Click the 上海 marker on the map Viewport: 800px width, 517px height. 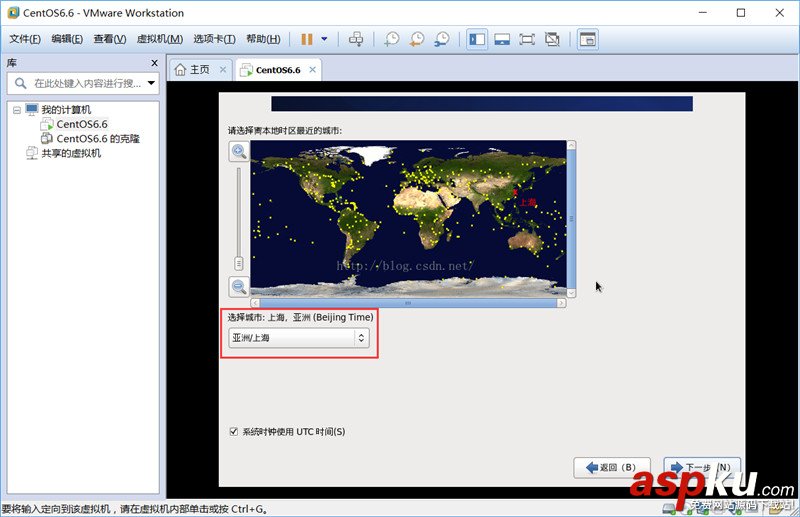click(x=515, y=192)
